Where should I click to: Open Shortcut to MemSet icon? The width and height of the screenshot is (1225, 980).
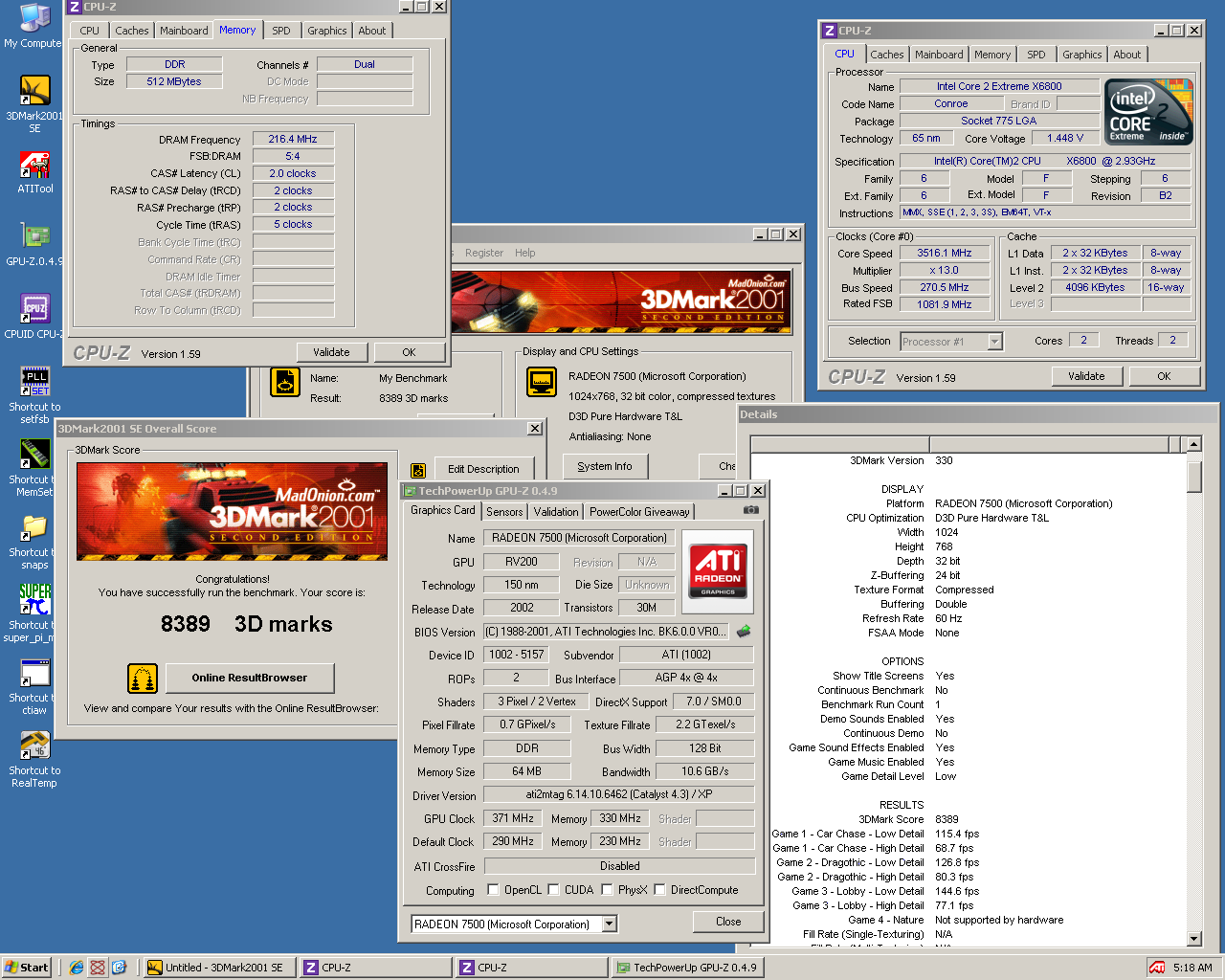34,468
